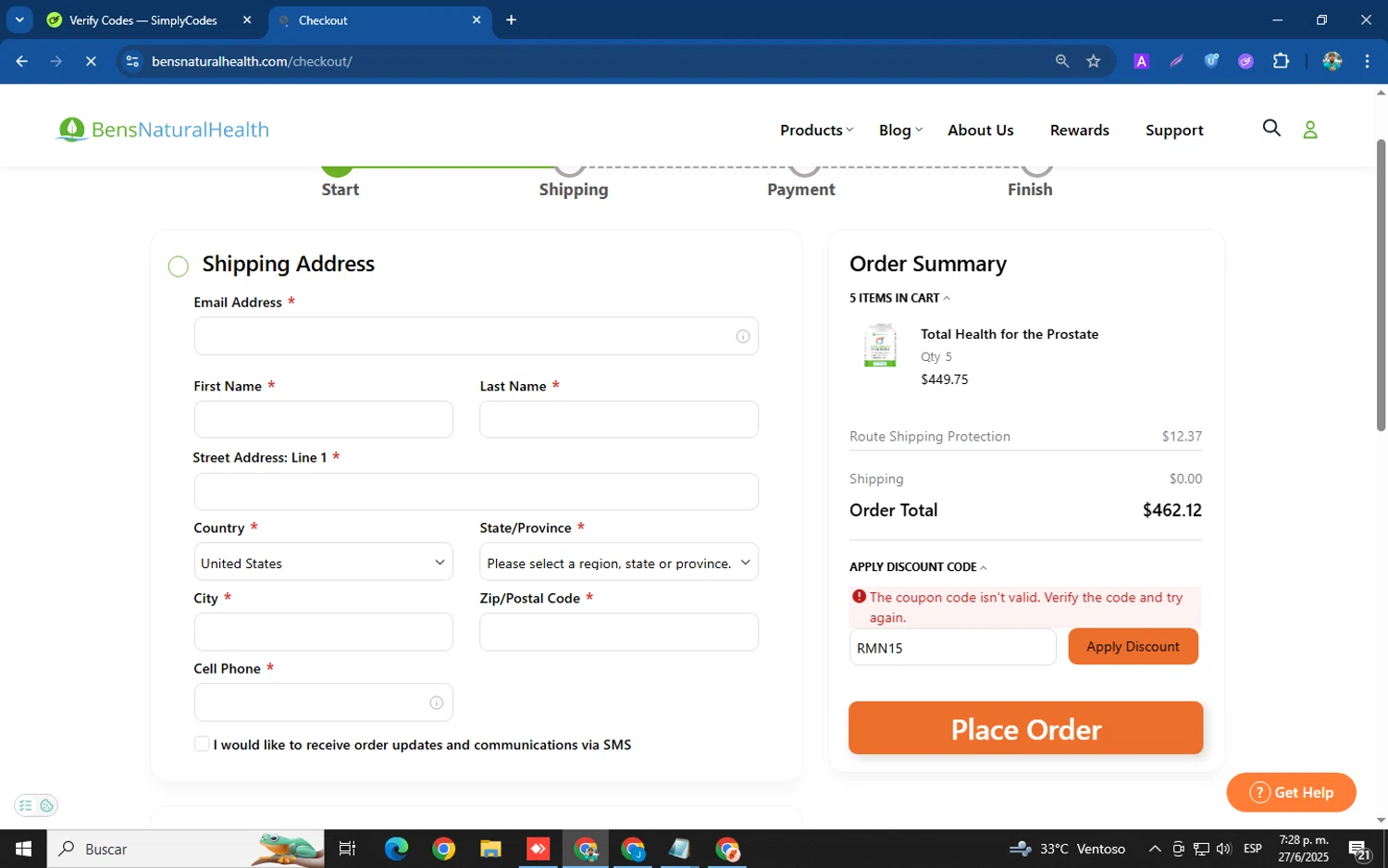
Task: Focus the First Name field
Action: tap(323, 419)
